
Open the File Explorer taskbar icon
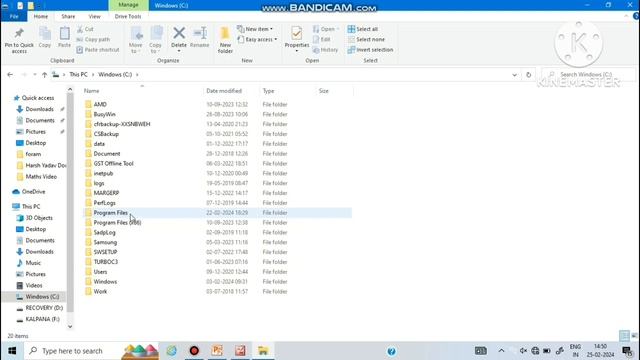(263, 351)
